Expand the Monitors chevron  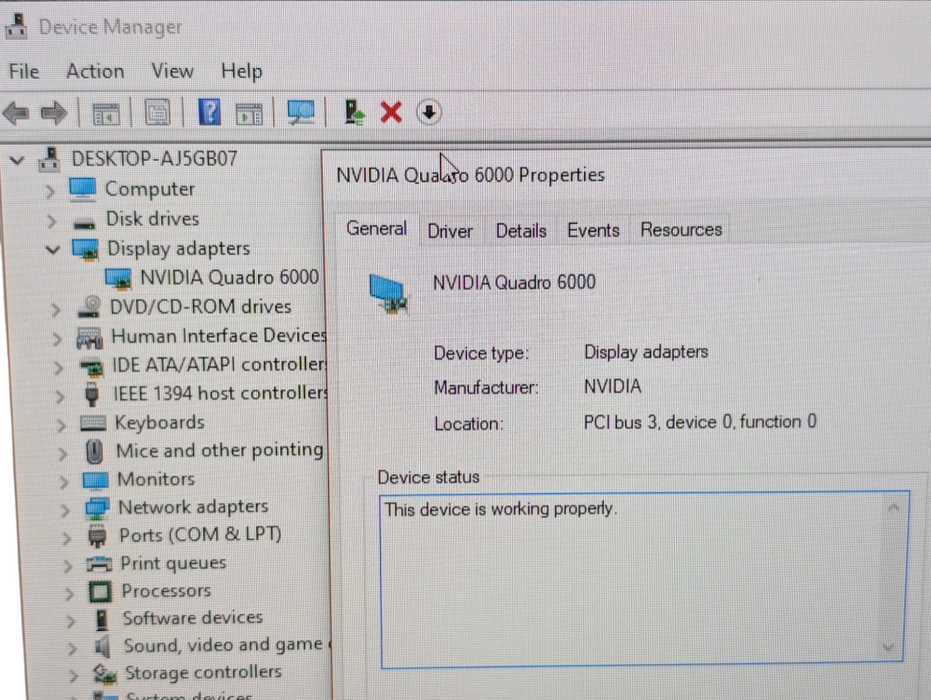pos(64,482)
